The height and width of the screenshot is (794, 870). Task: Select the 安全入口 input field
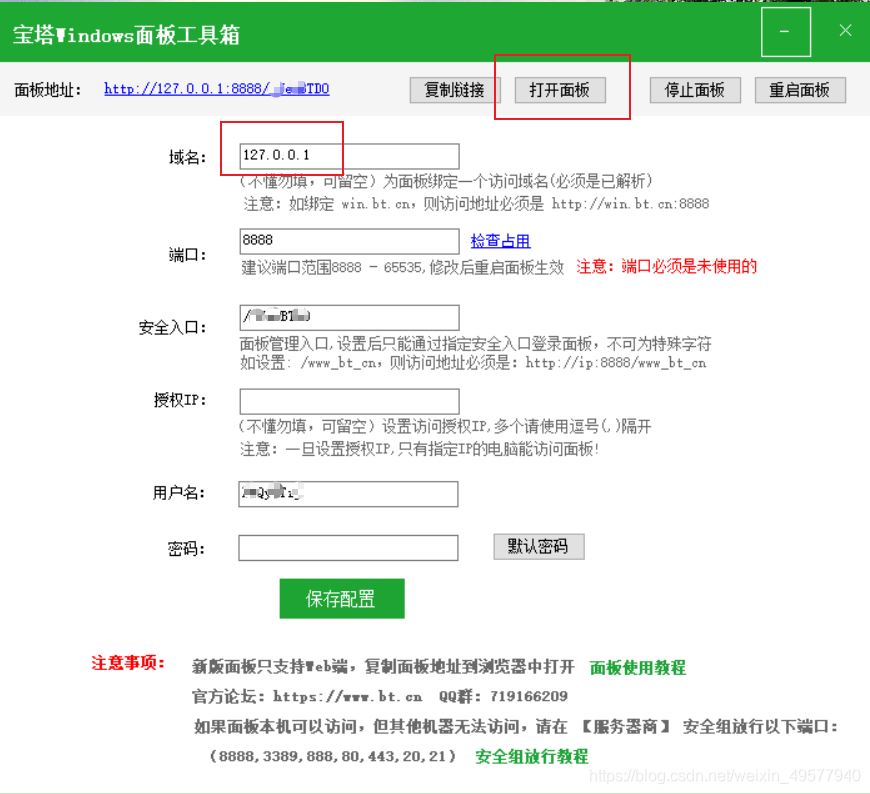click(350, 317)
